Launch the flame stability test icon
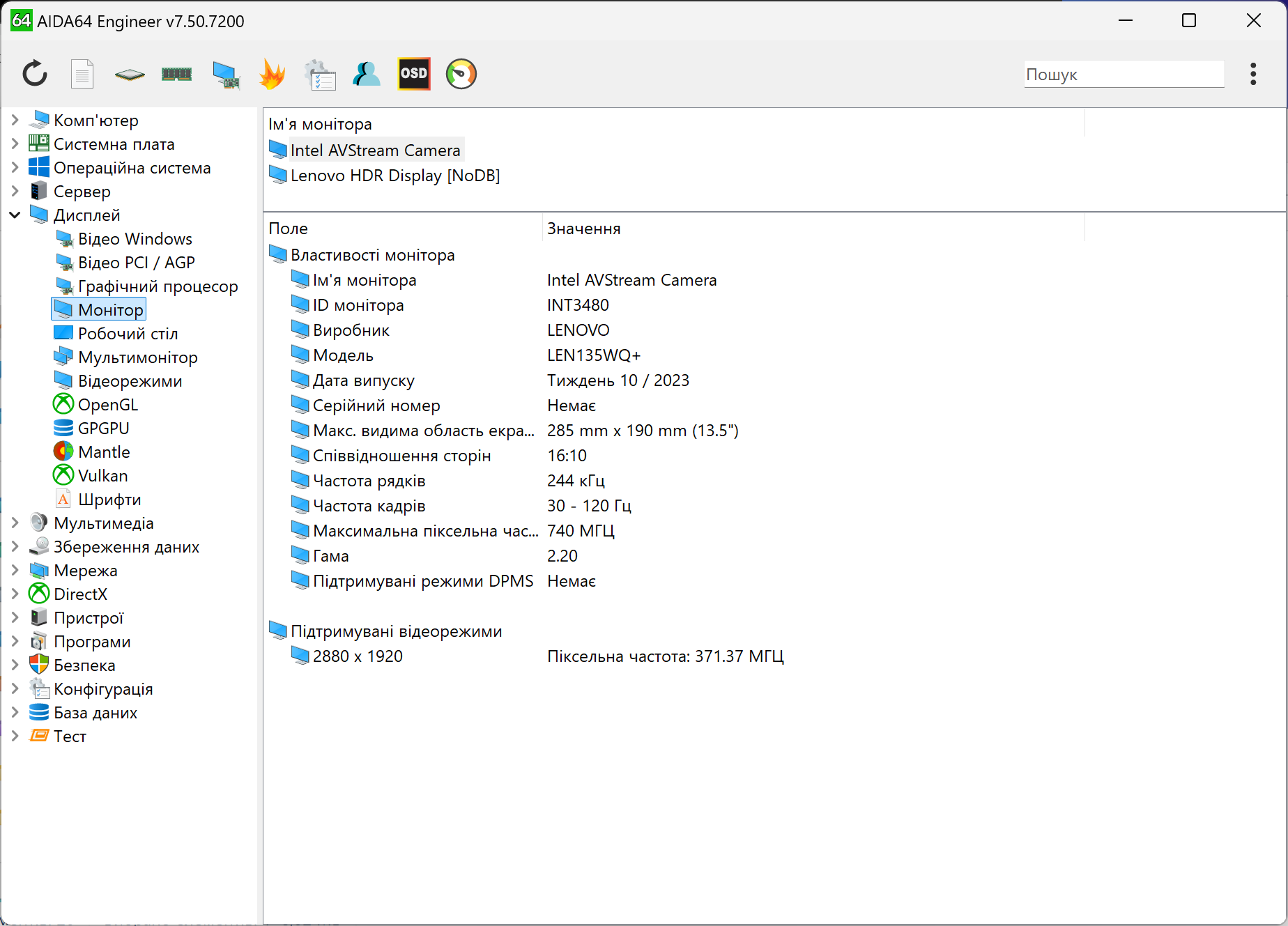 coord(272,74)
